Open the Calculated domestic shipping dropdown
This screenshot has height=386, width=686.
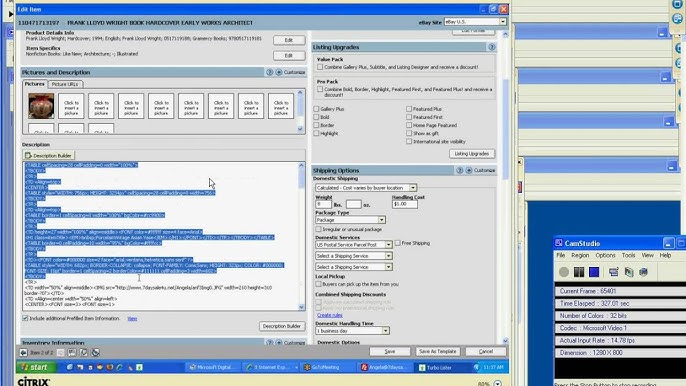click(x=413, y=188)
